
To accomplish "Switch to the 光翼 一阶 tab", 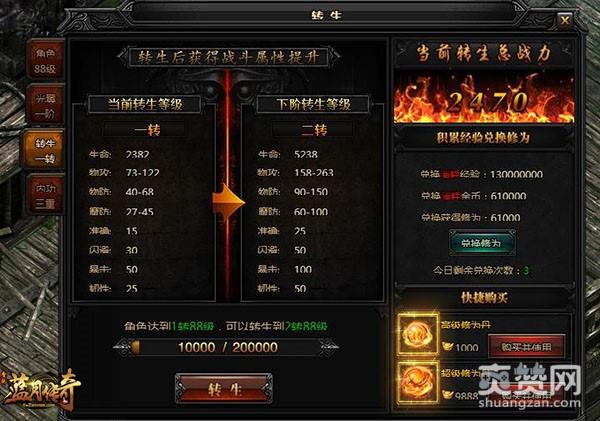I will pyautogui.click(x=45, y=105).
